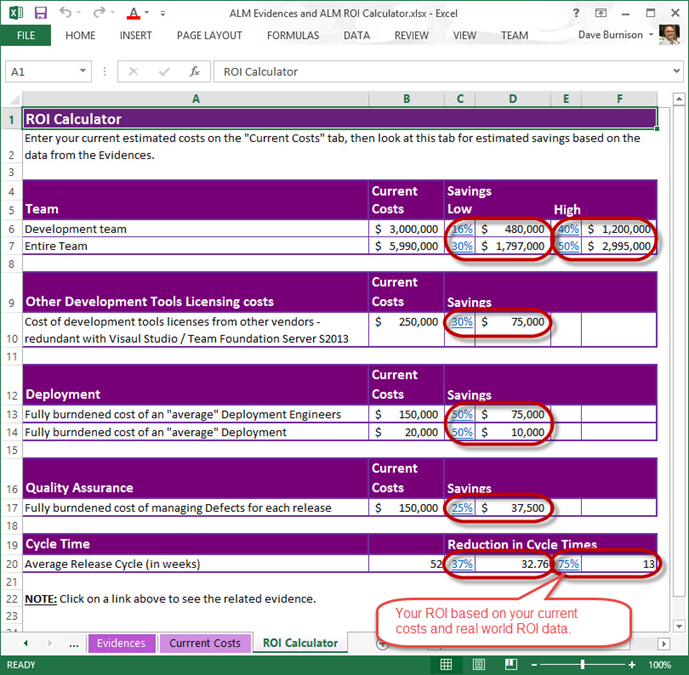The image size is (689, 675).
Task: Click the Save icon in quick access toolbar
Action: click(40, 13)
